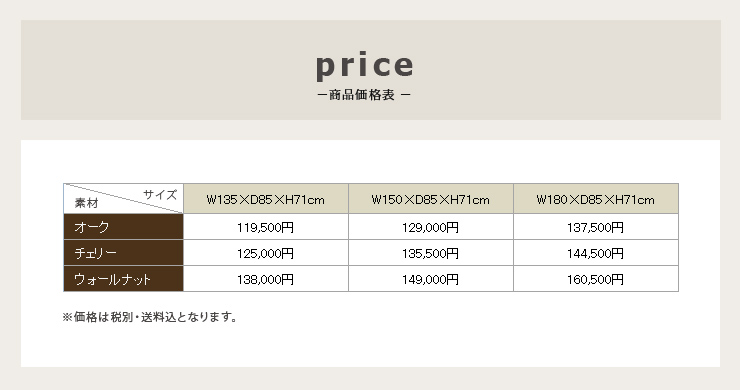This screenshot has width=740, height=390.
Task: Choose the 160,500円 walnut price cell
Action: coord(596,279)
